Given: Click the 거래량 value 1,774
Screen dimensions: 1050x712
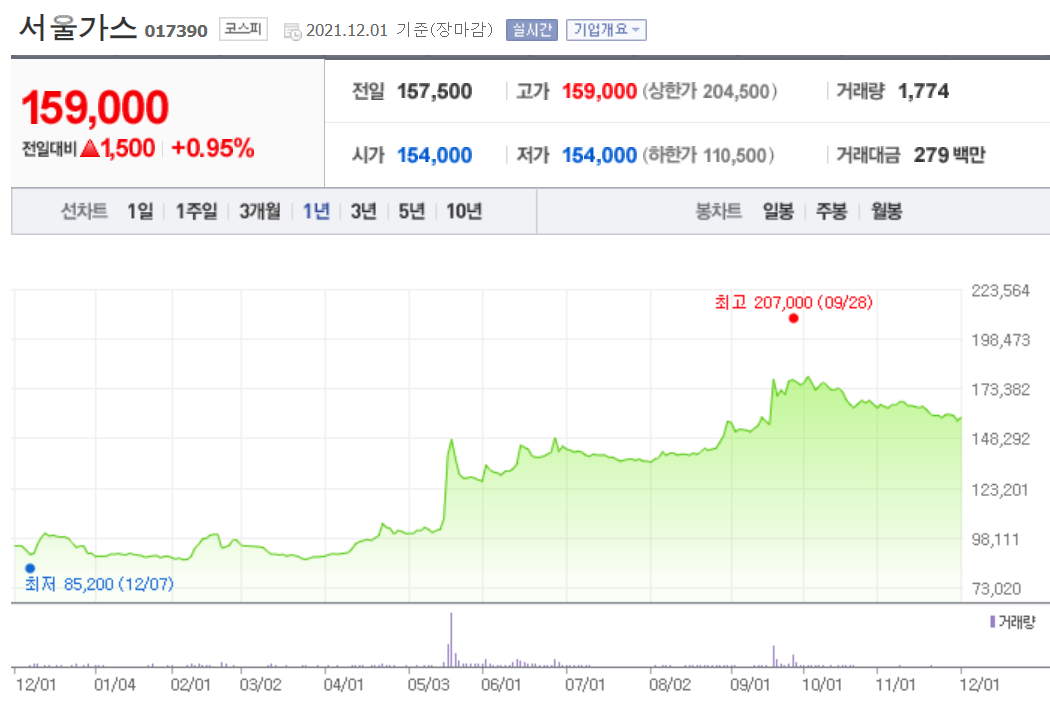Looking at the screenshot, I should pos(923,91).
